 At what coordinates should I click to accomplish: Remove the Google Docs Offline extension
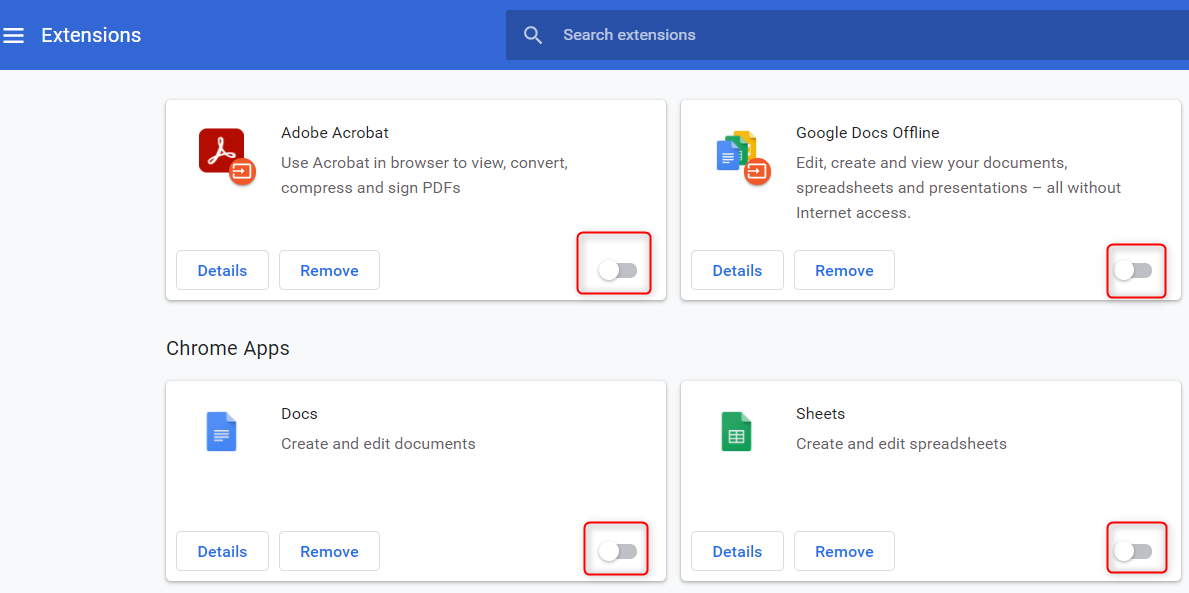point(844,270)
